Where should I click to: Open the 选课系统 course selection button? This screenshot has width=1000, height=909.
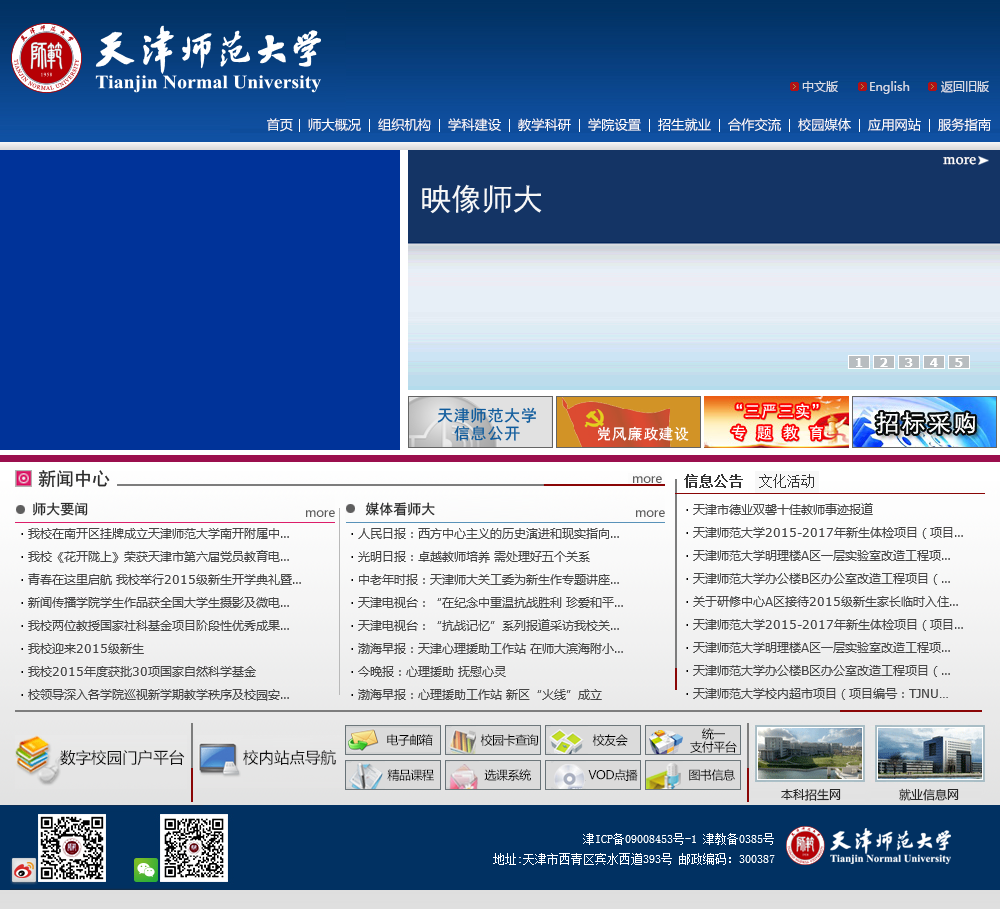[493, 775]
